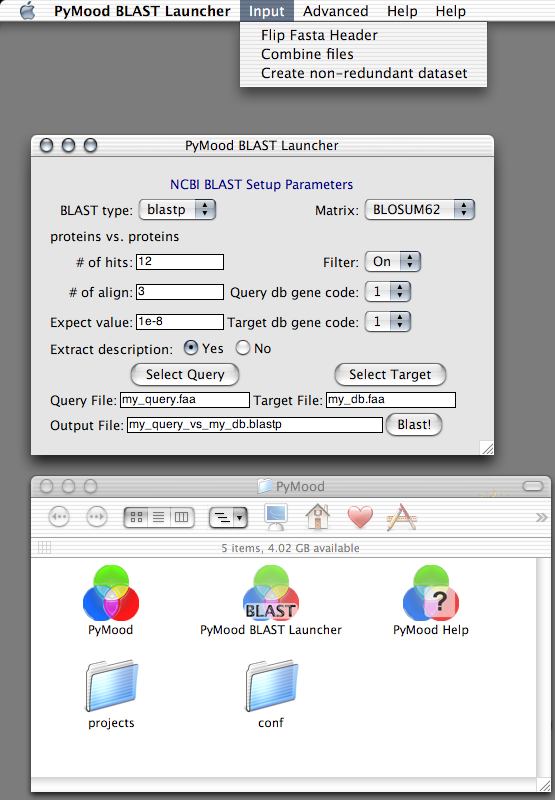The height and width of the screenshot is (800, 555).
Task: Open the Filter On dropdown
Action: [393, 262]
